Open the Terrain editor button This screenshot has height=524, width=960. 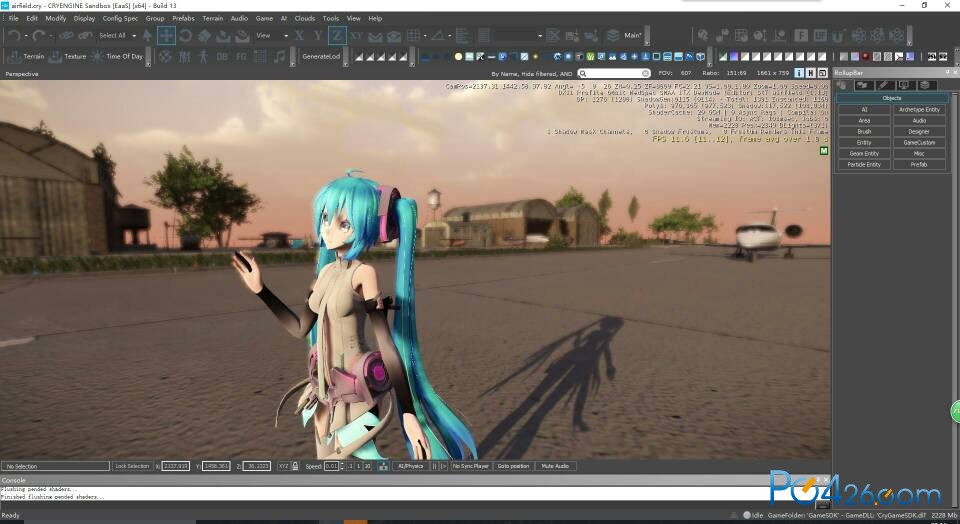tap(26, 56)
